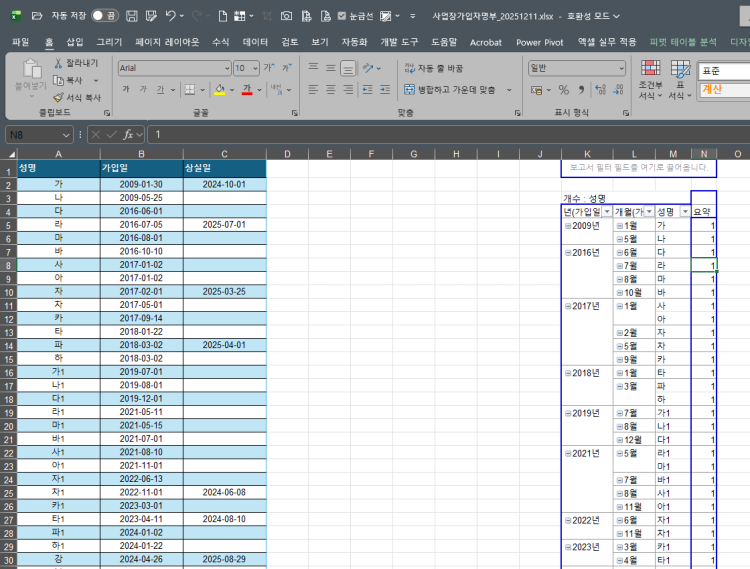Open the 개월(가입일) filter dropdown
750x569 pixels.
tap(649, 211)
